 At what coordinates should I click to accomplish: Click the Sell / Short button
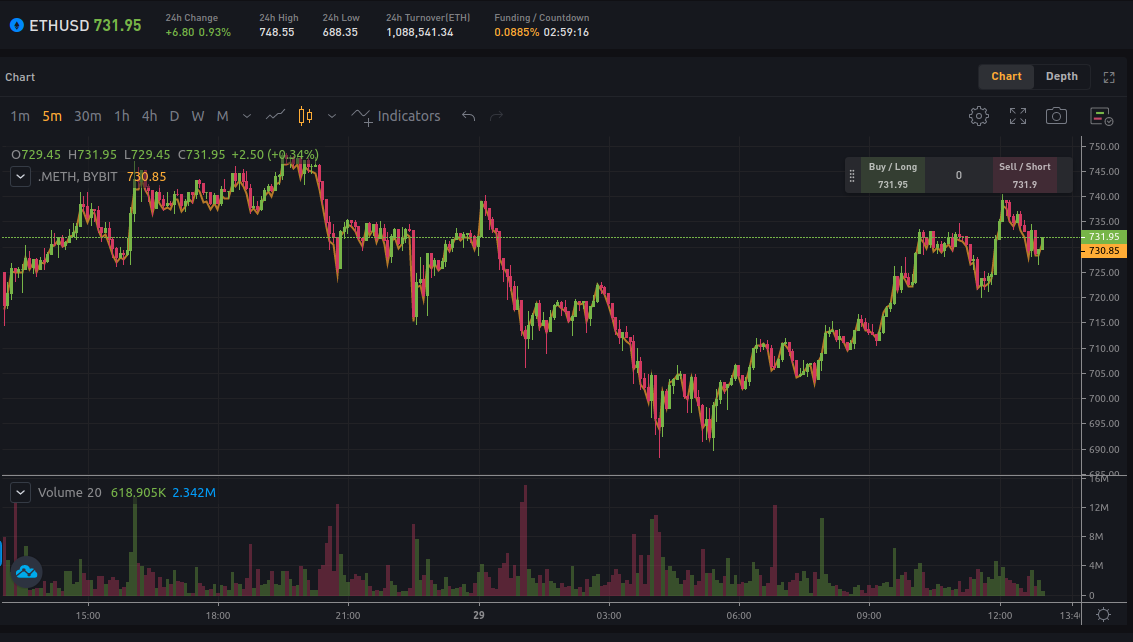click(1025, 175)
